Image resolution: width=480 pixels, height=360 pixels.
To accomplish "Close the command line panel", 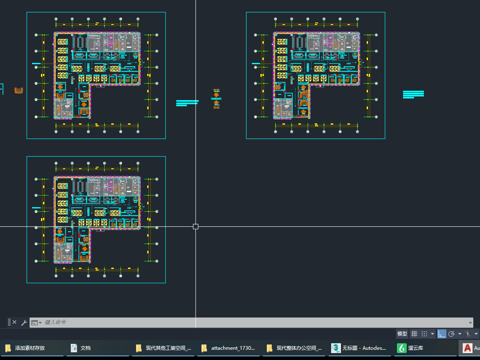I will point(14,322).
